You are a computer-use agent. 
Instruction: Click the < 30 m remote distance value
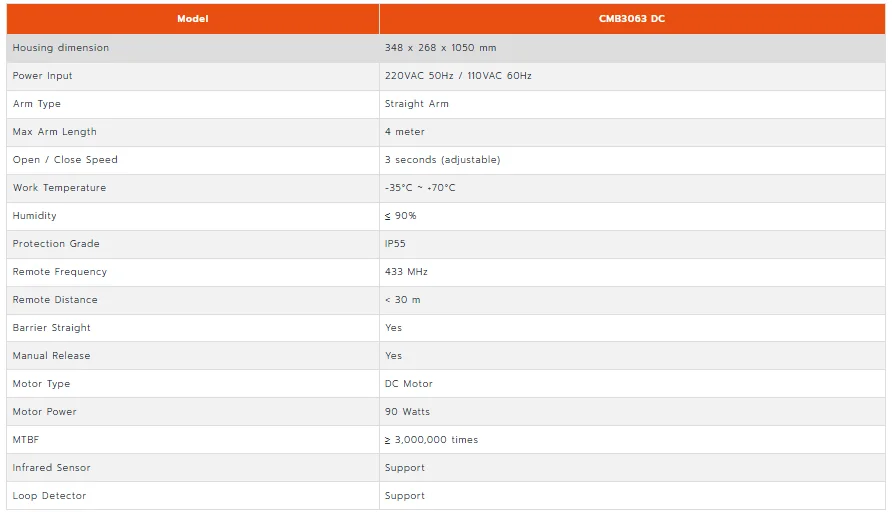[403, 300]
